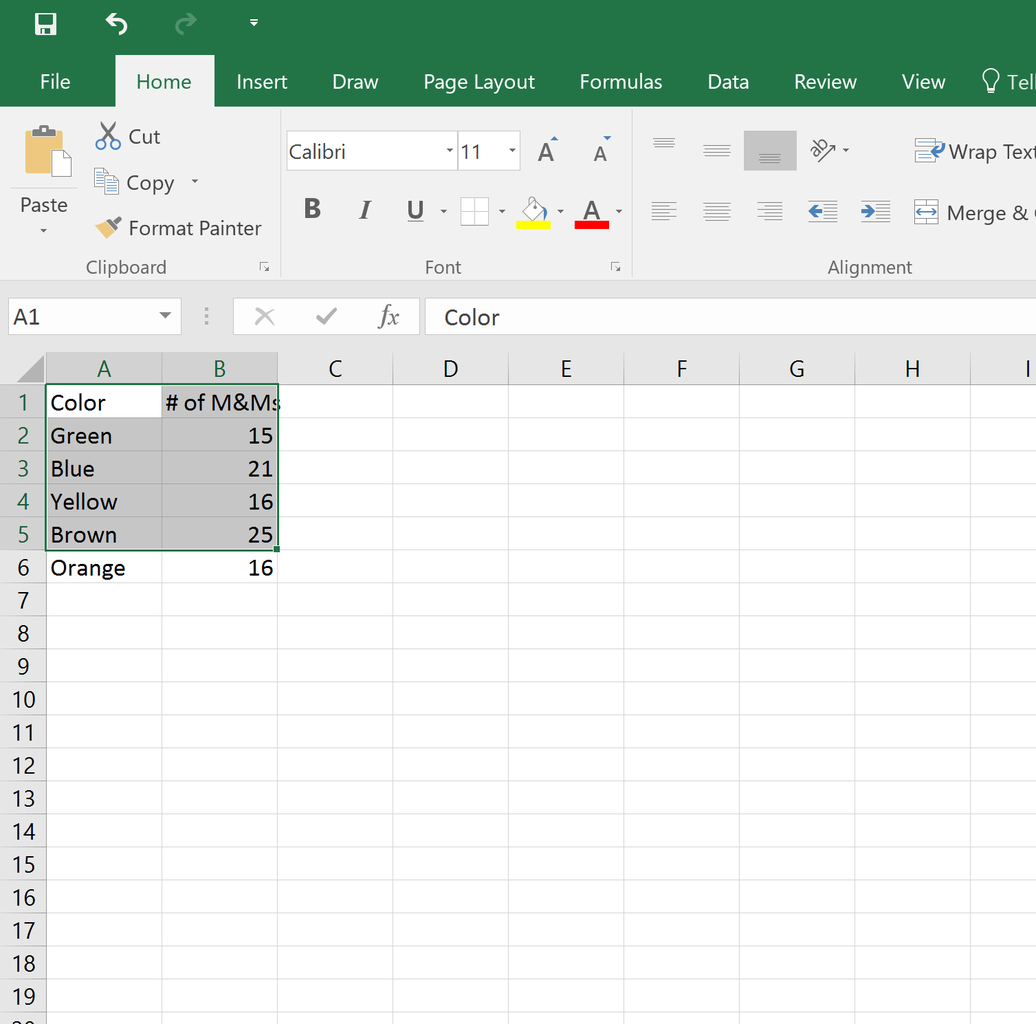Click the Decrease Indent icon
1036x1024 pixels.
pos(823,211)
